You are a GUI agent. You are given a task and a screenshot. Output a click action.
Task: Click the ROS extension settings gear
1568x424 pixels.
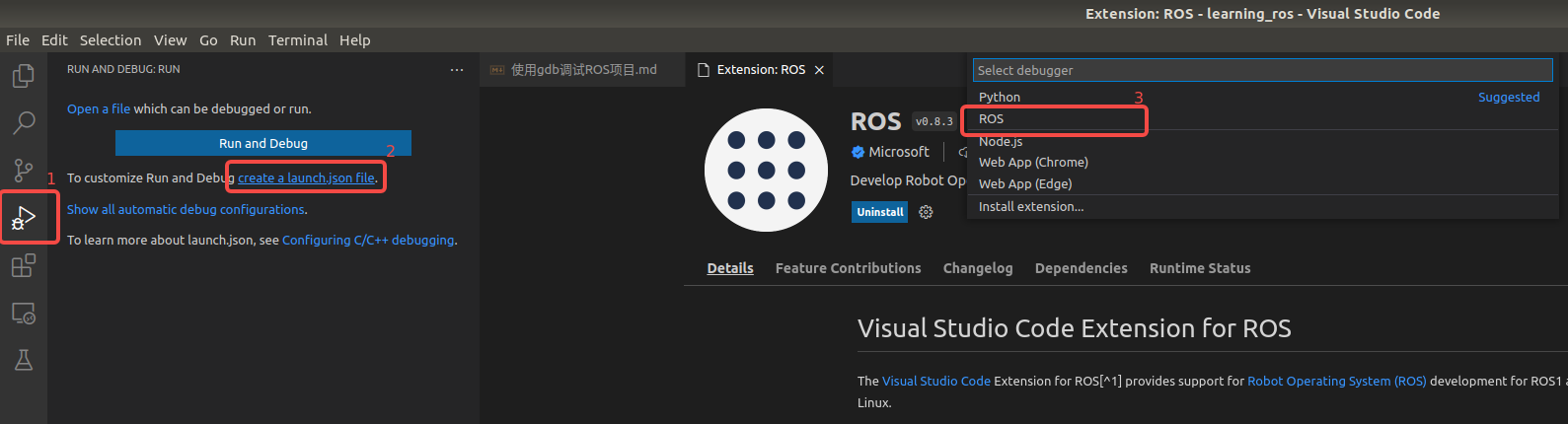(x=926, y=212)
